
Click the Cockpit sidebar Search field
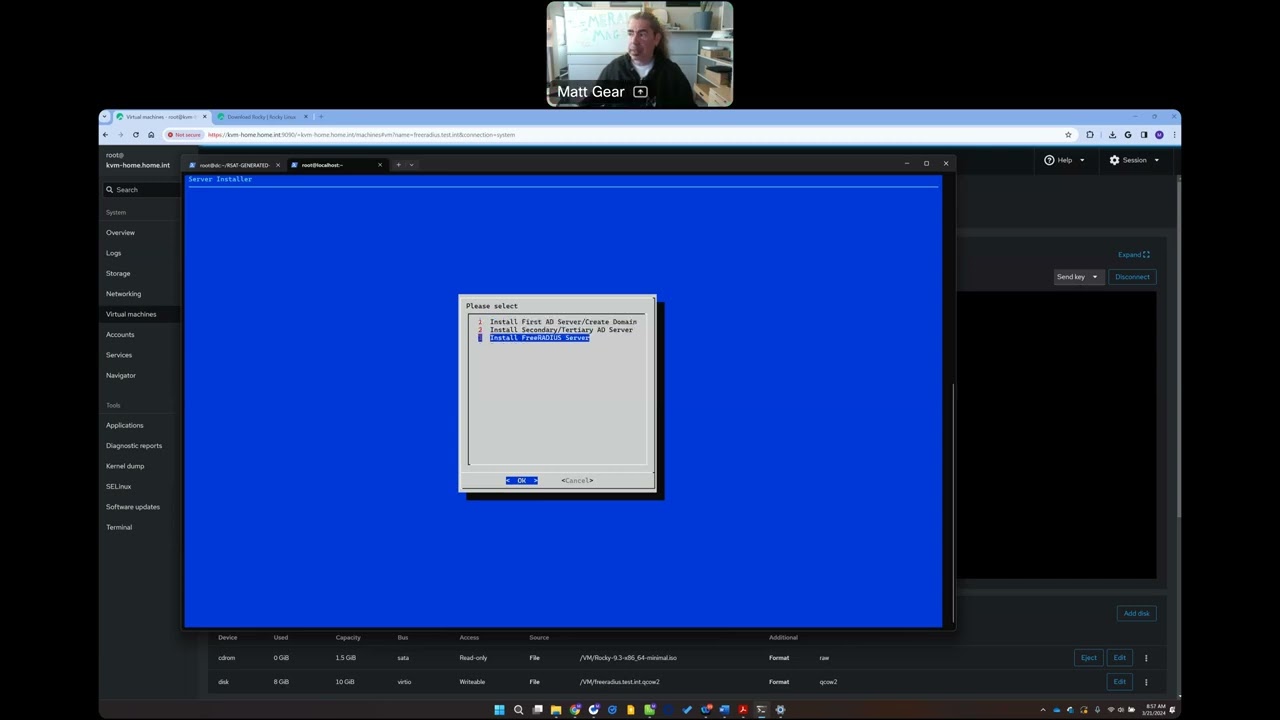pos(139,190)
